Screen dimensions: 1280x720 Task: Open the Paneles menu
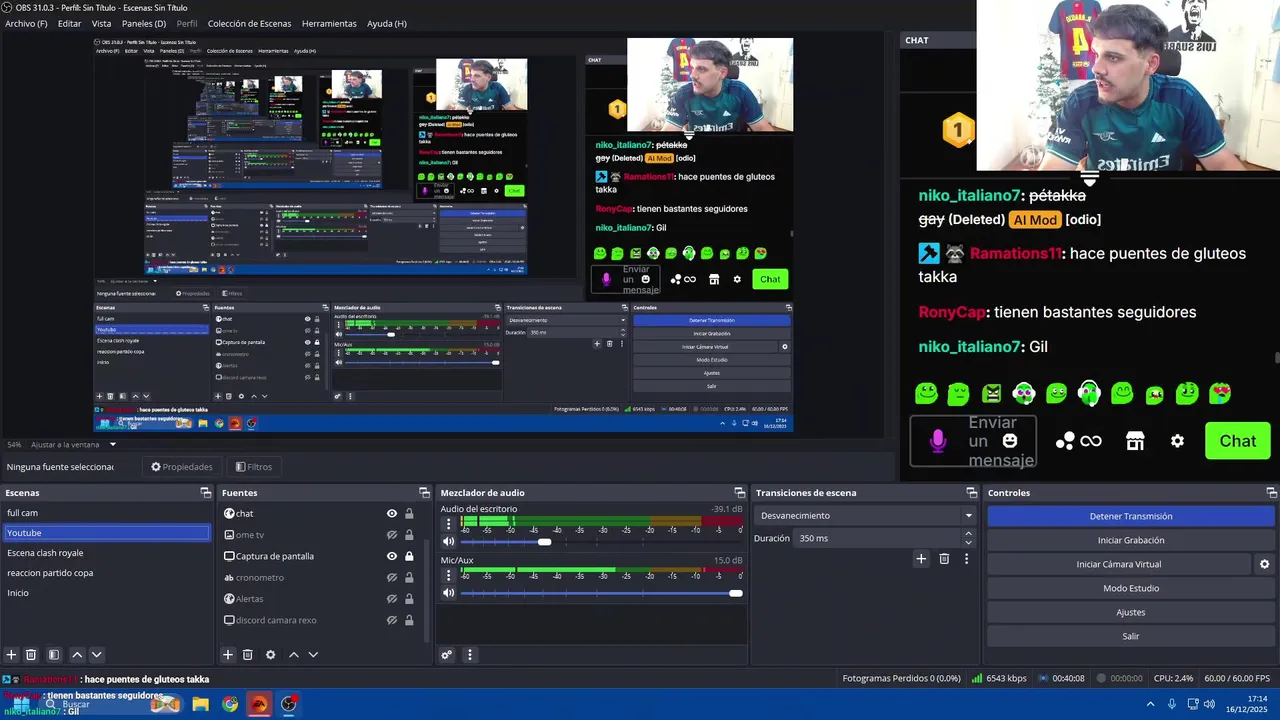[144, 23]
